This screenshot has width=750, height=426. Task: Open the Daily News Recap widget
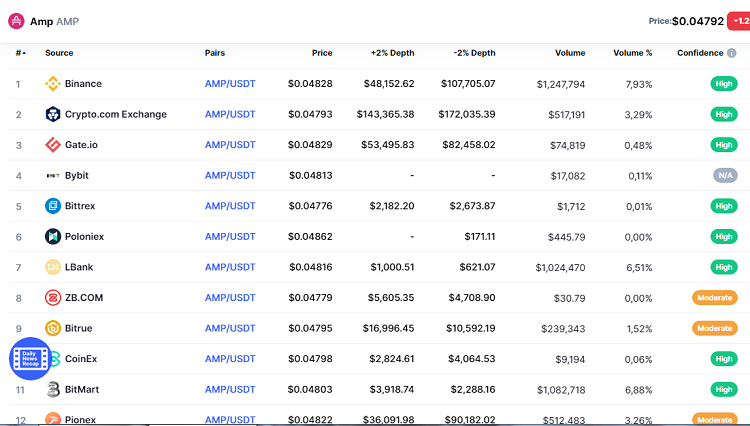click(30, 359)
